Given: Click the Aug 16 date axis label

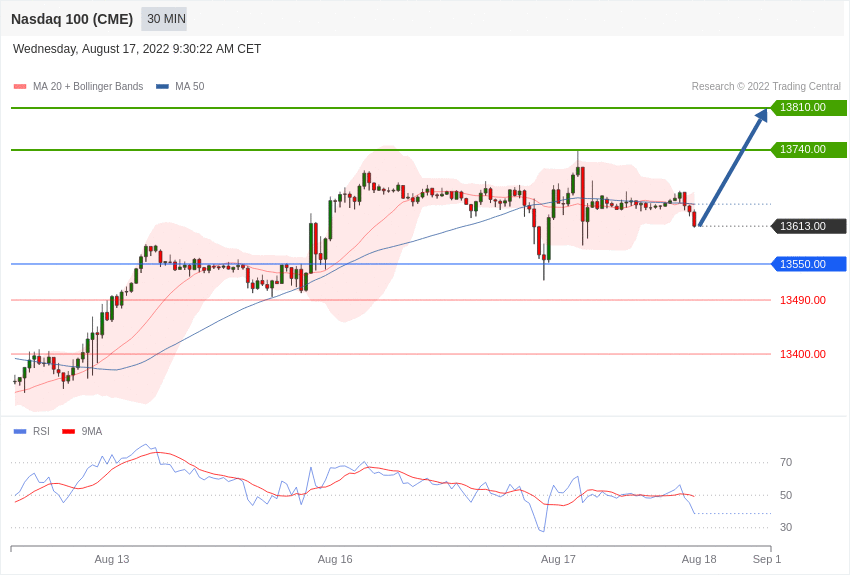Looking at the screenshot, I should pos(335,559).
